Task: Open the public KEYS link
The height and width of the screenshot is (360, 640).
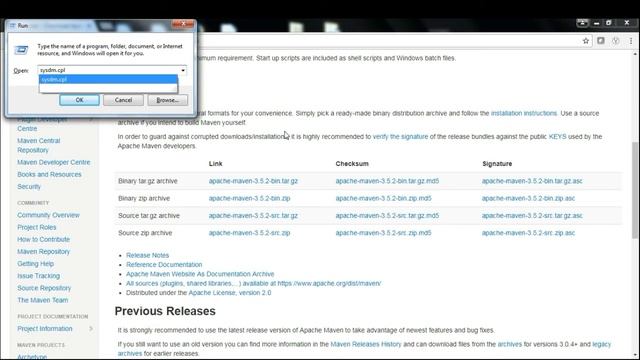Action: 557,137
